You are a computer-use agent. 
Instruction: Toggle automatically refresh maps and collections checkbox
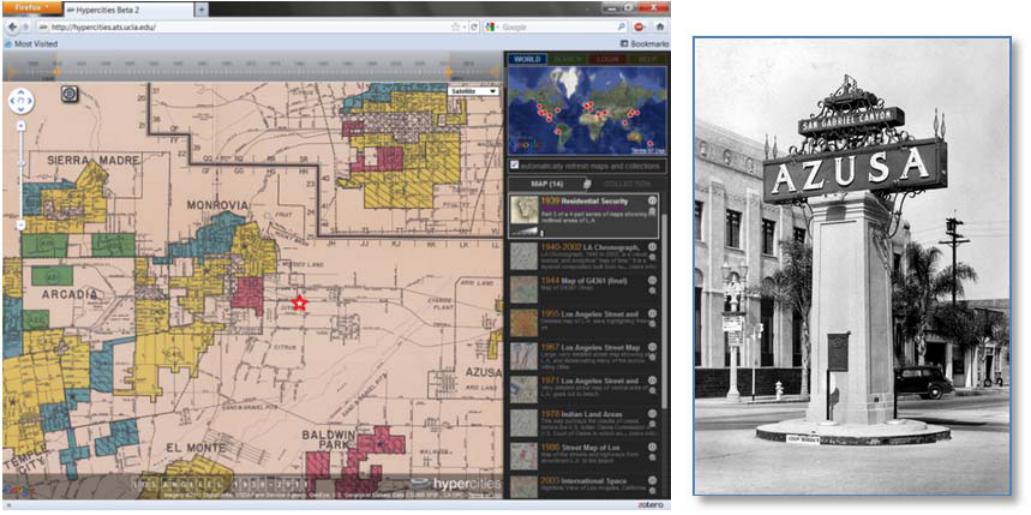coord(514,164)
